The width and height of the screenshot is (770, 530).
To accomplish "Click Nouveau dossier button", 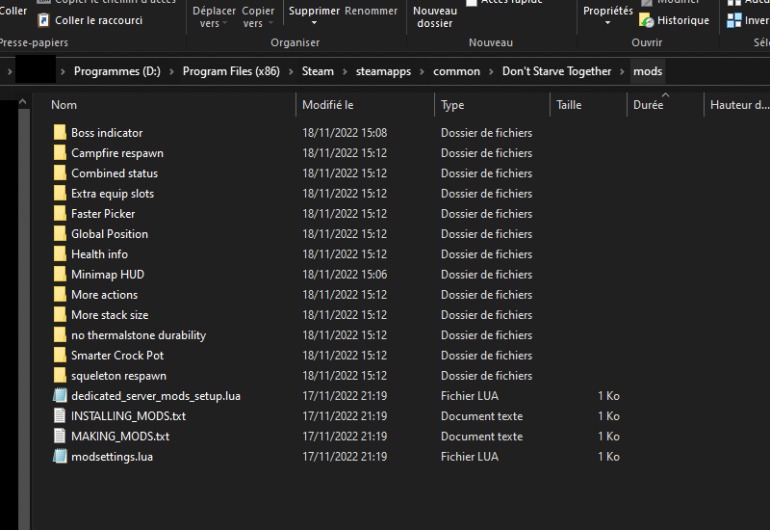I will click(435, 16).
